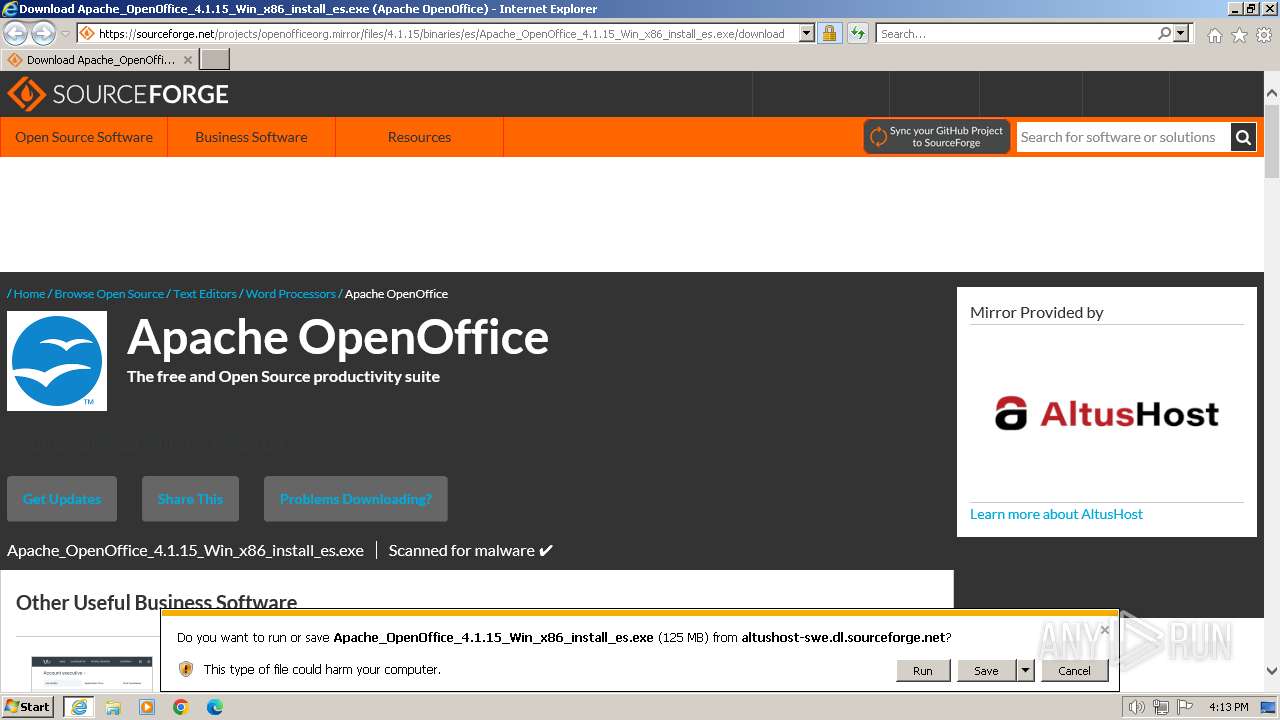Close the Download Apache_OpenOffi tab

188,60
